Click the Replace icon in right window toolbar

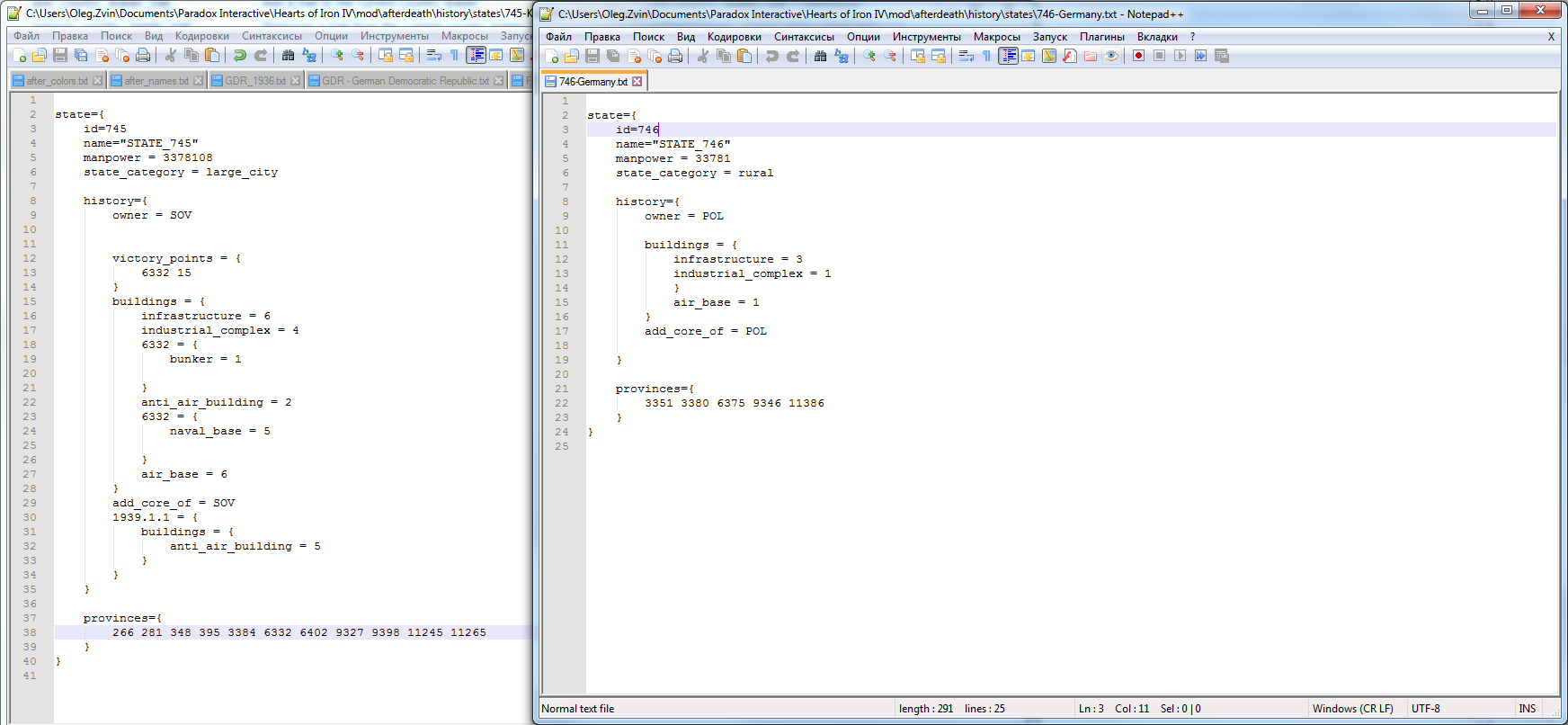coord(841,56)
